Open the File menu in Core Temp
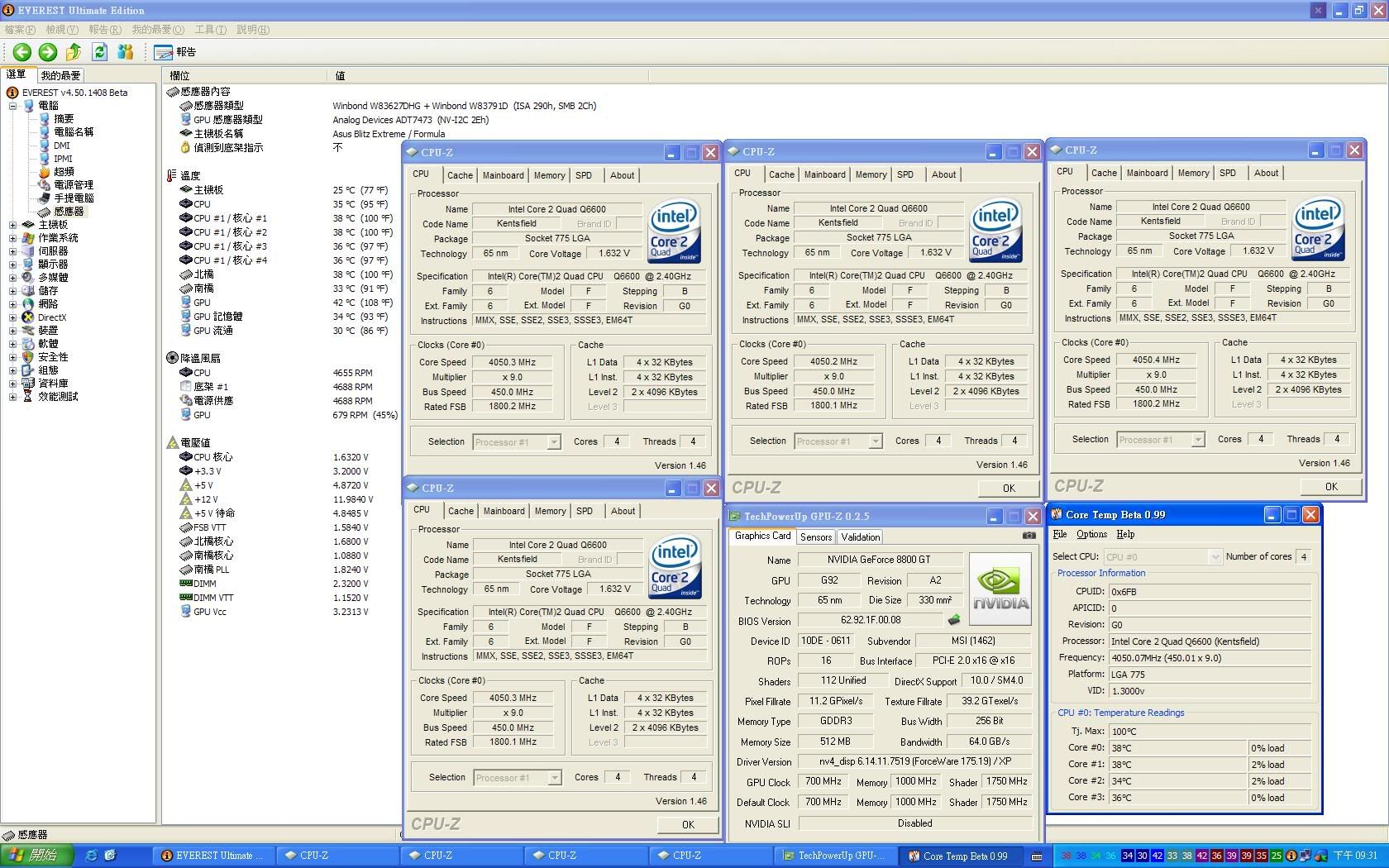The width and height of the screenshot is (1389, 868). click(x=1060, y=534)
